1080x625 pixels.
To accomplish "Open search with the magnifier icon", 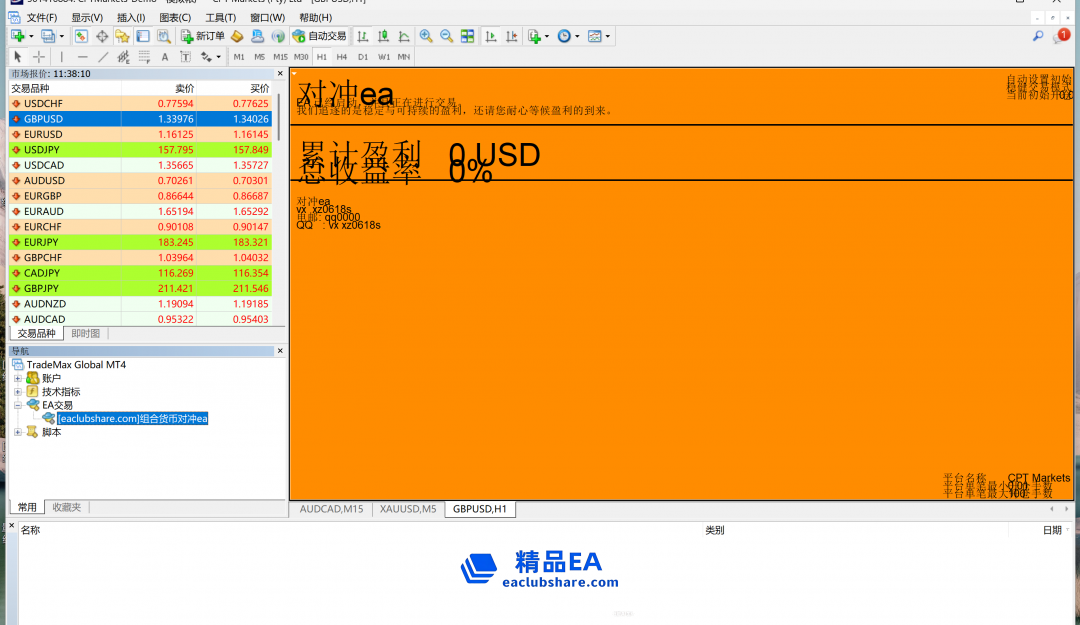I will [1038, 36].
